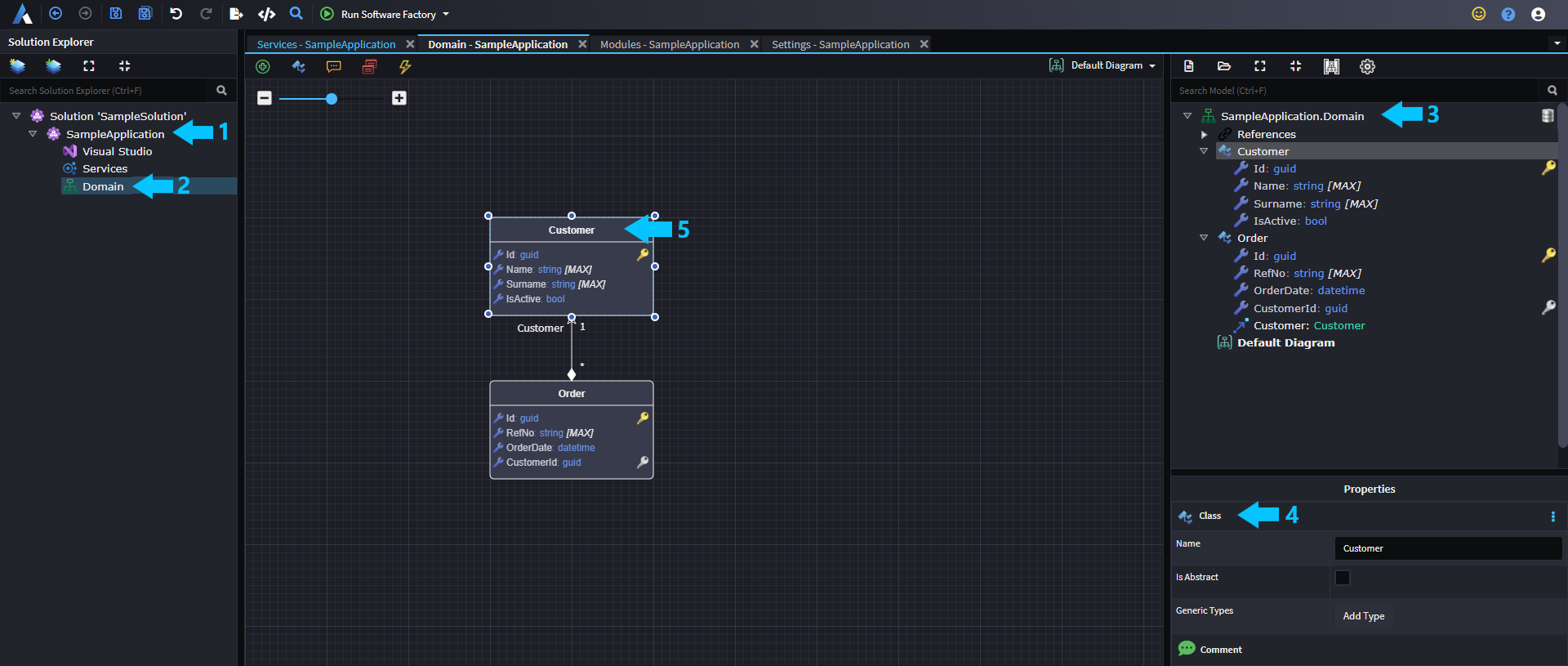Zoom in the diagram with plus button
This screenshot has width=1568, height=666.
[399, 98]
